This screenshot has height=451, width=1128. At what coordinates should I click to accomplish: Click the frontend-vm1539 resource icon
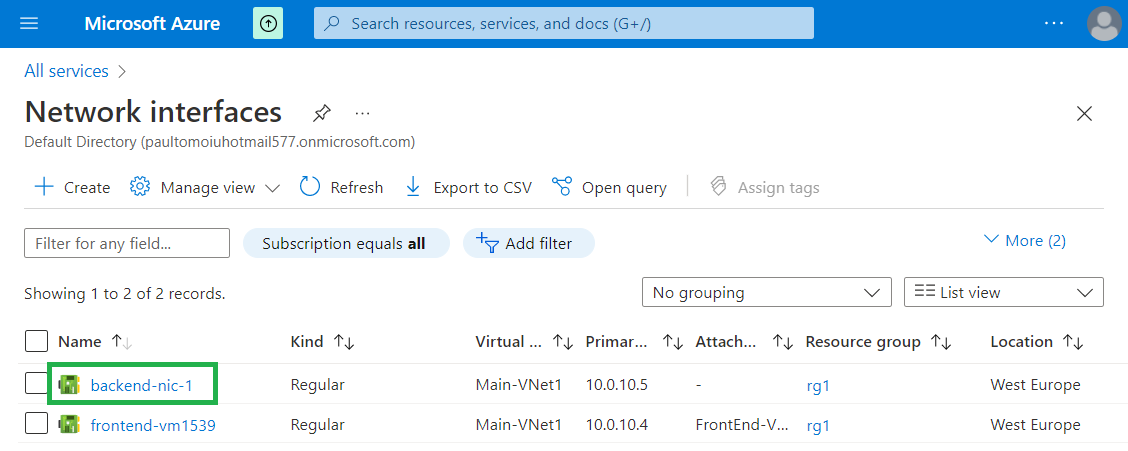tap(69, 425)
